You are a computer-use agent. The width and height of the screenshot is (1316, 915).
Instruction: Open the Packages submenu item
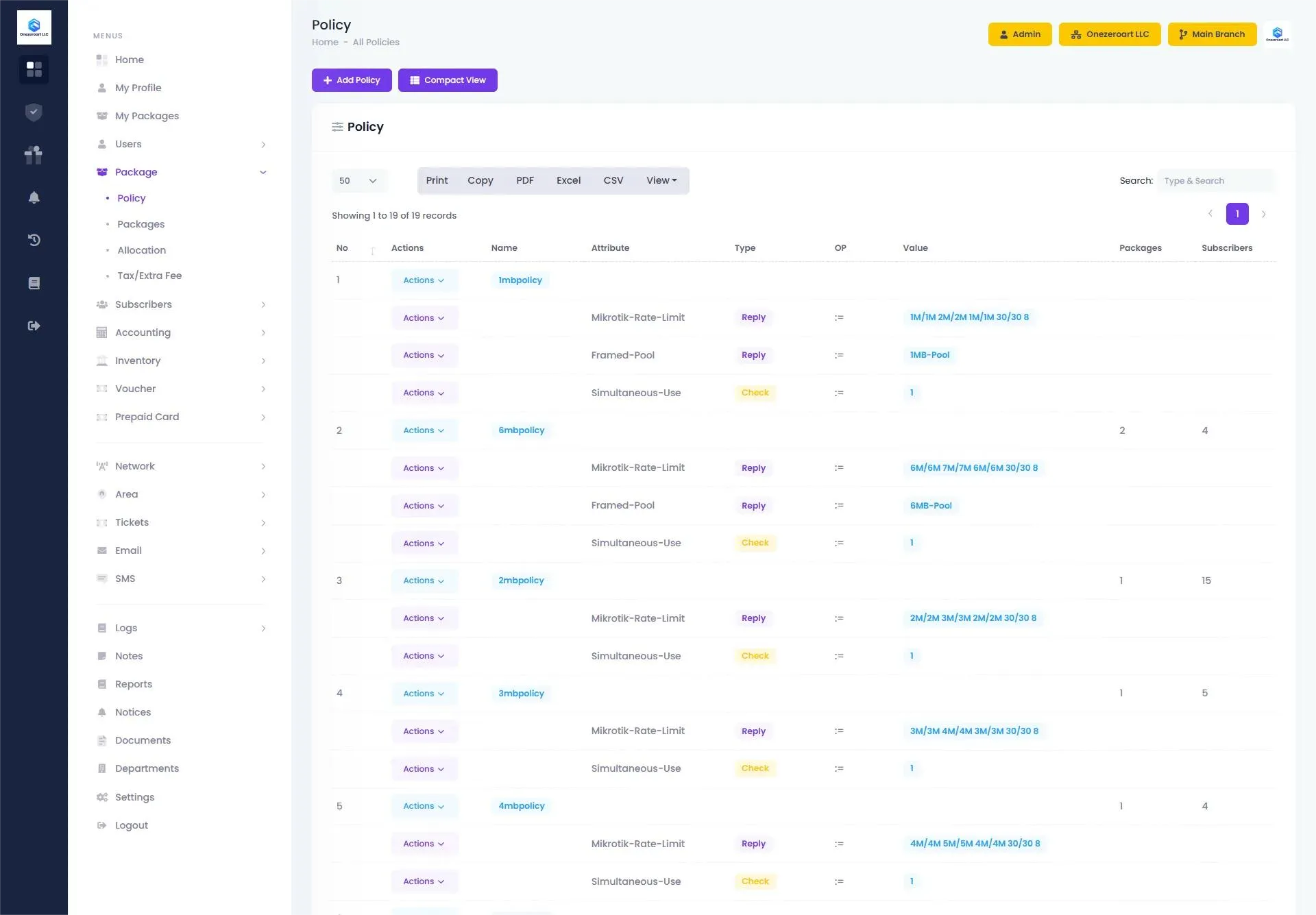click(141, 224)
